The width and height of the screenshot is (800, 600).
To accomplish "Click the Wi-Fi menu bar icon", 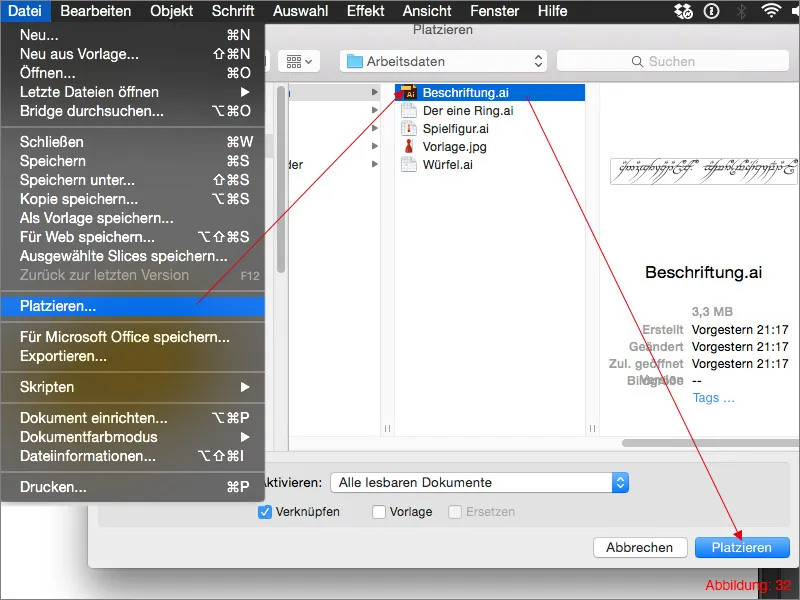I will (x=770, y=10).
